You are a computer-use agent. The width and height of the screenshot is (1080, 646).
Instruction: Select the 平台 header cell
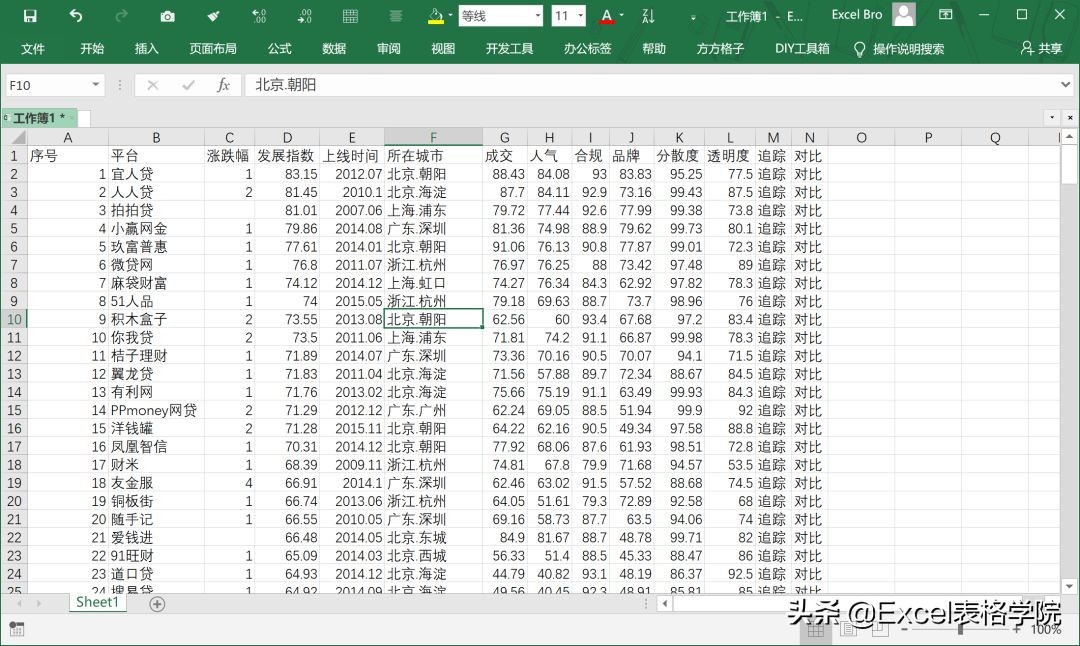pyautogui.click(x=156, y=156)
